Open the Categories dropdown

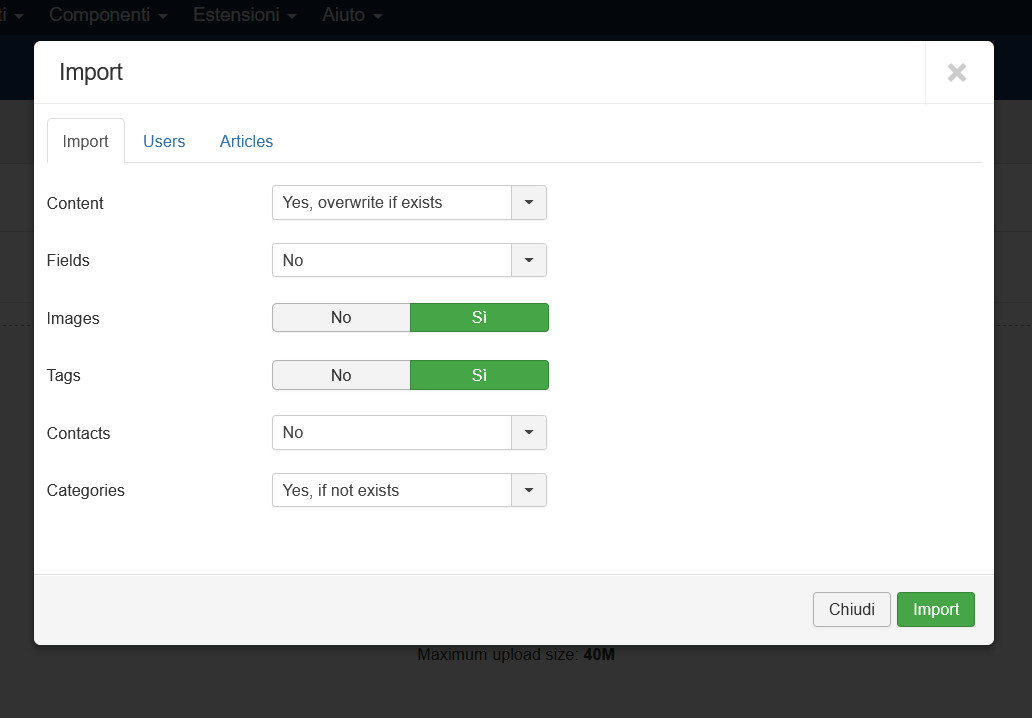click(x=409, y=490)
